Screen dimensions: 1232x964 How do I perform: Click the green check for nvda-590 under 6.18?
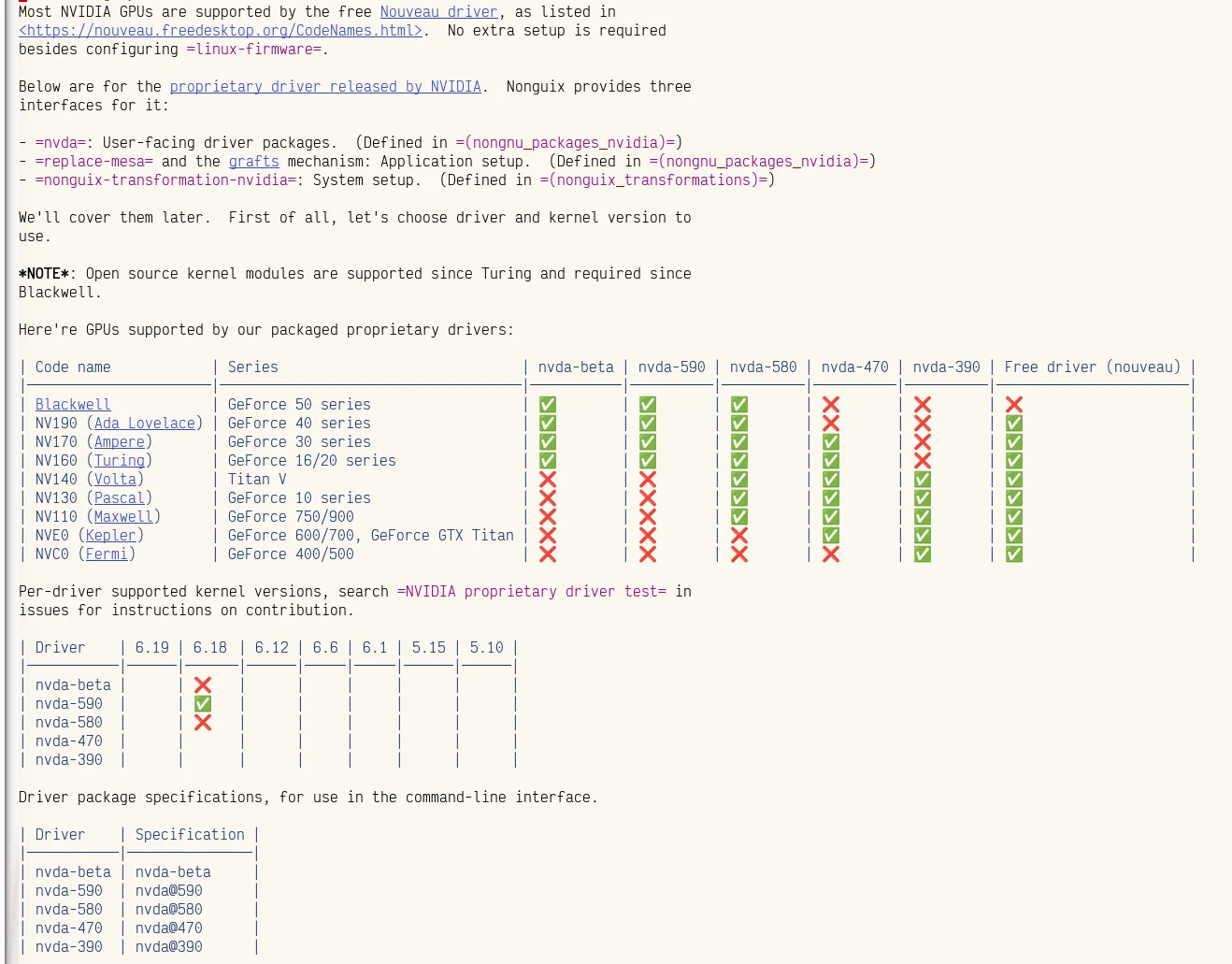click(x=203, y=704)
